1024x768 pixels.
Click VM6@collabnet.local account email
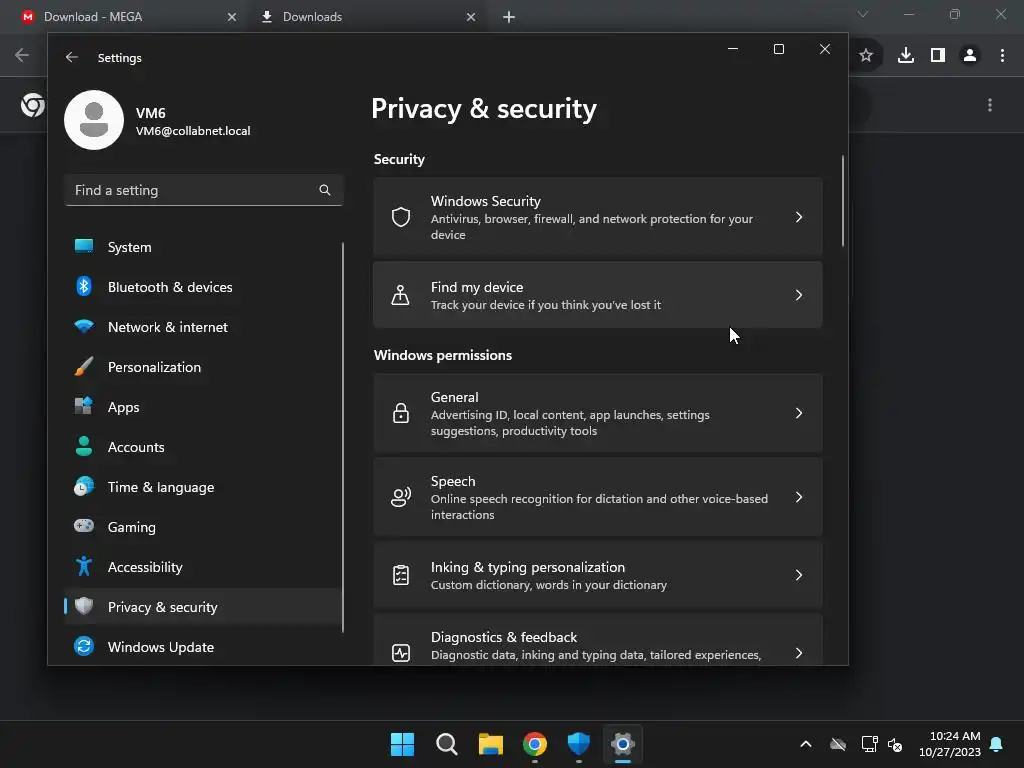click(x=193, y=131)
